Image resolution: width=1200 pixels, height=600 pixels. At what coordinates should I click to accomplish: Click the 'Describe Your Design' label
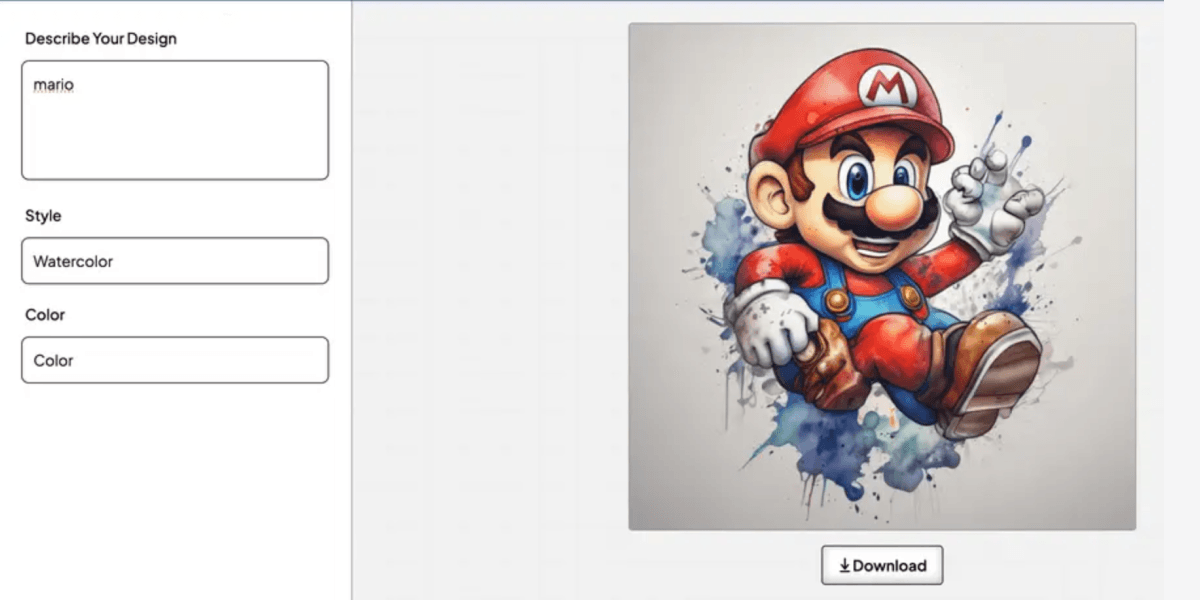[101, 39]
